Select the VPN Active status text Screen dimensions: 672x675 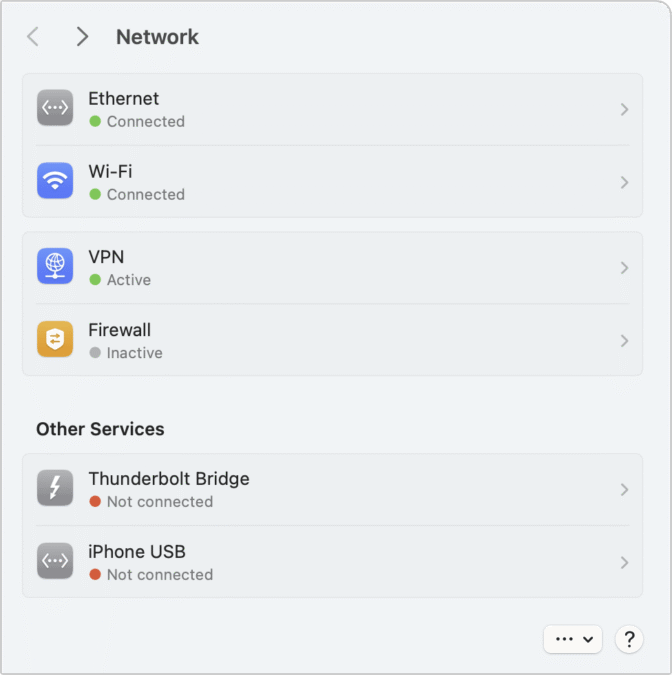click(129, 280)
